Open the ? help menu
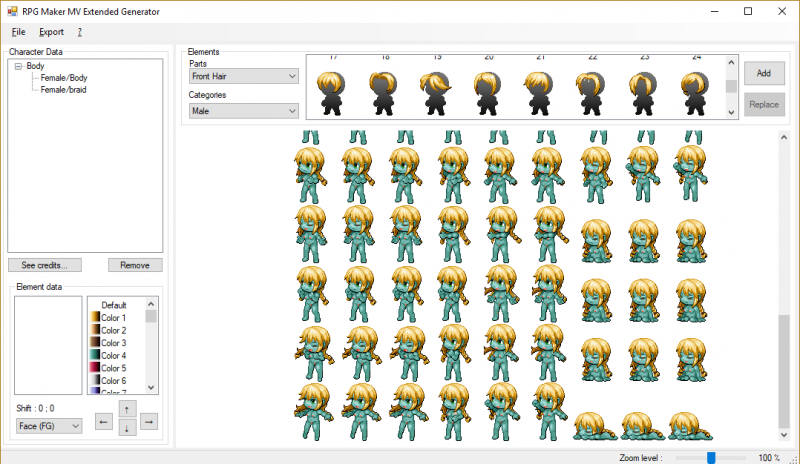 click(80, 32)
